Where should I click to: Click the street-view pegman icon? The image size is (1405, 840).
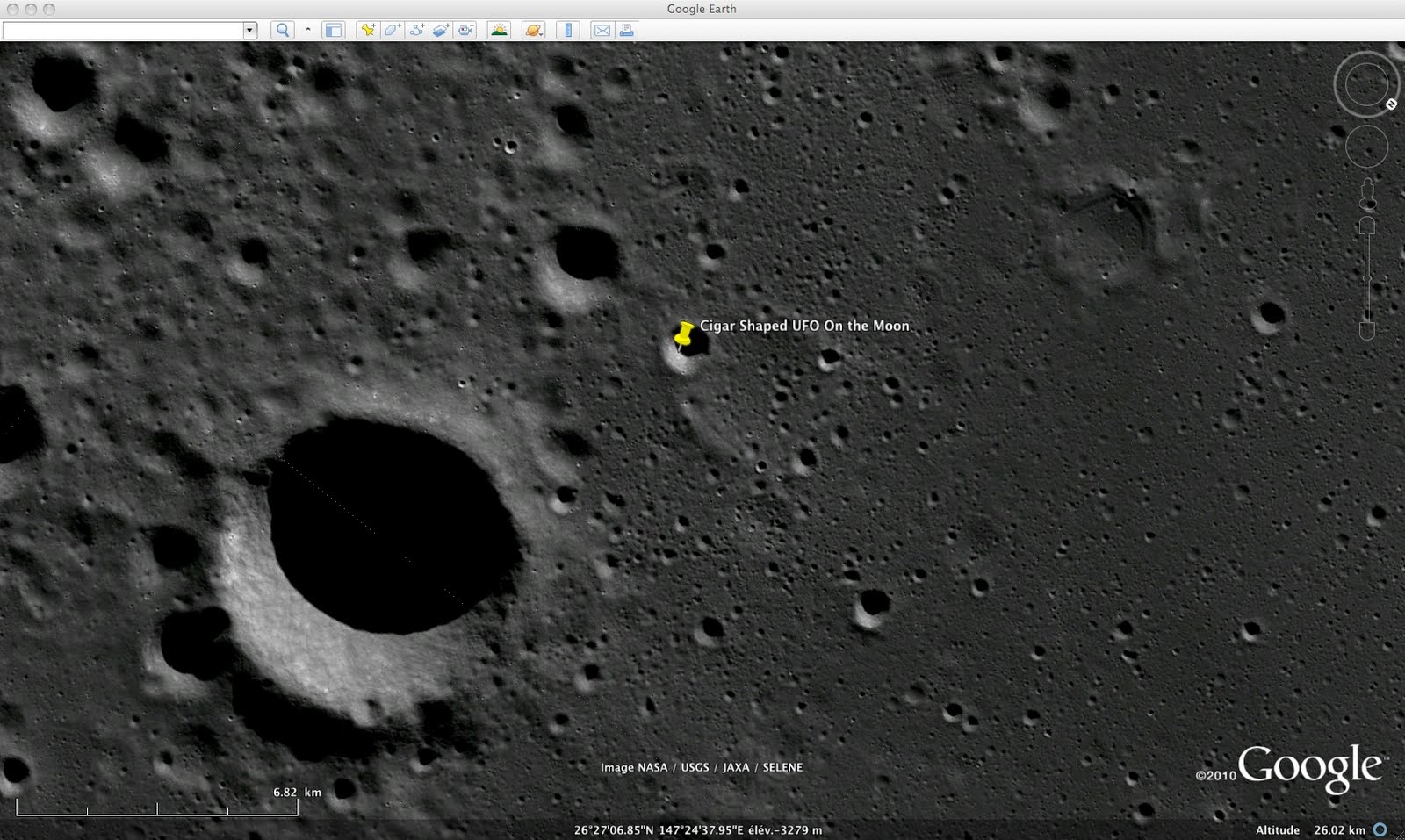point(1367,193)
